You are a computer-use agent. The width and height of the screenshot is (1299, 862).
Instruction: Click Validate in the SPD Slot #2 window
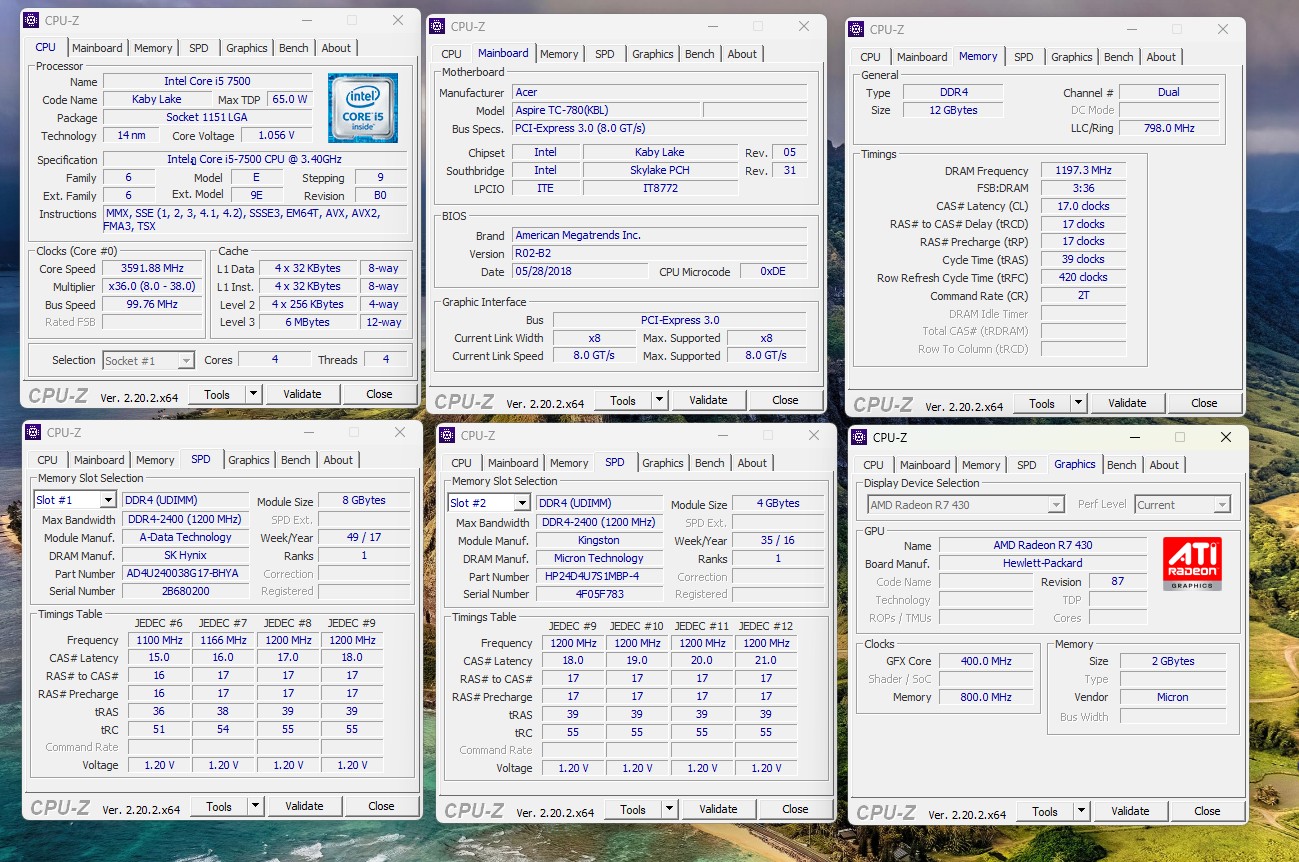click(x=718, y=809)
